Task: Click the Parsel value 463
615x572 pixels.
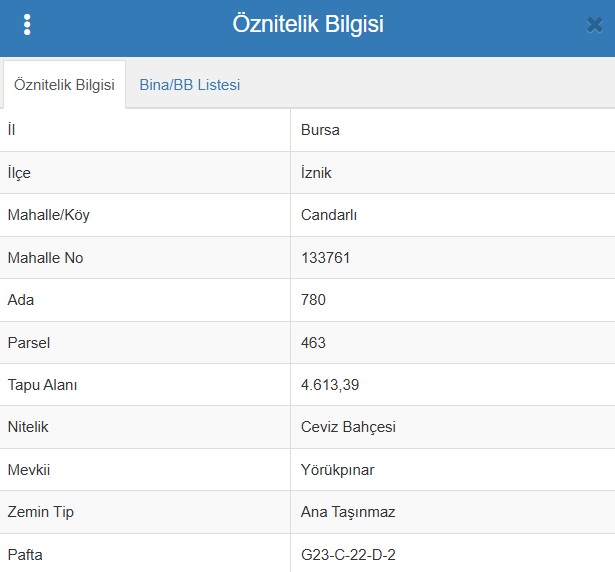Action: pos(313,343)
